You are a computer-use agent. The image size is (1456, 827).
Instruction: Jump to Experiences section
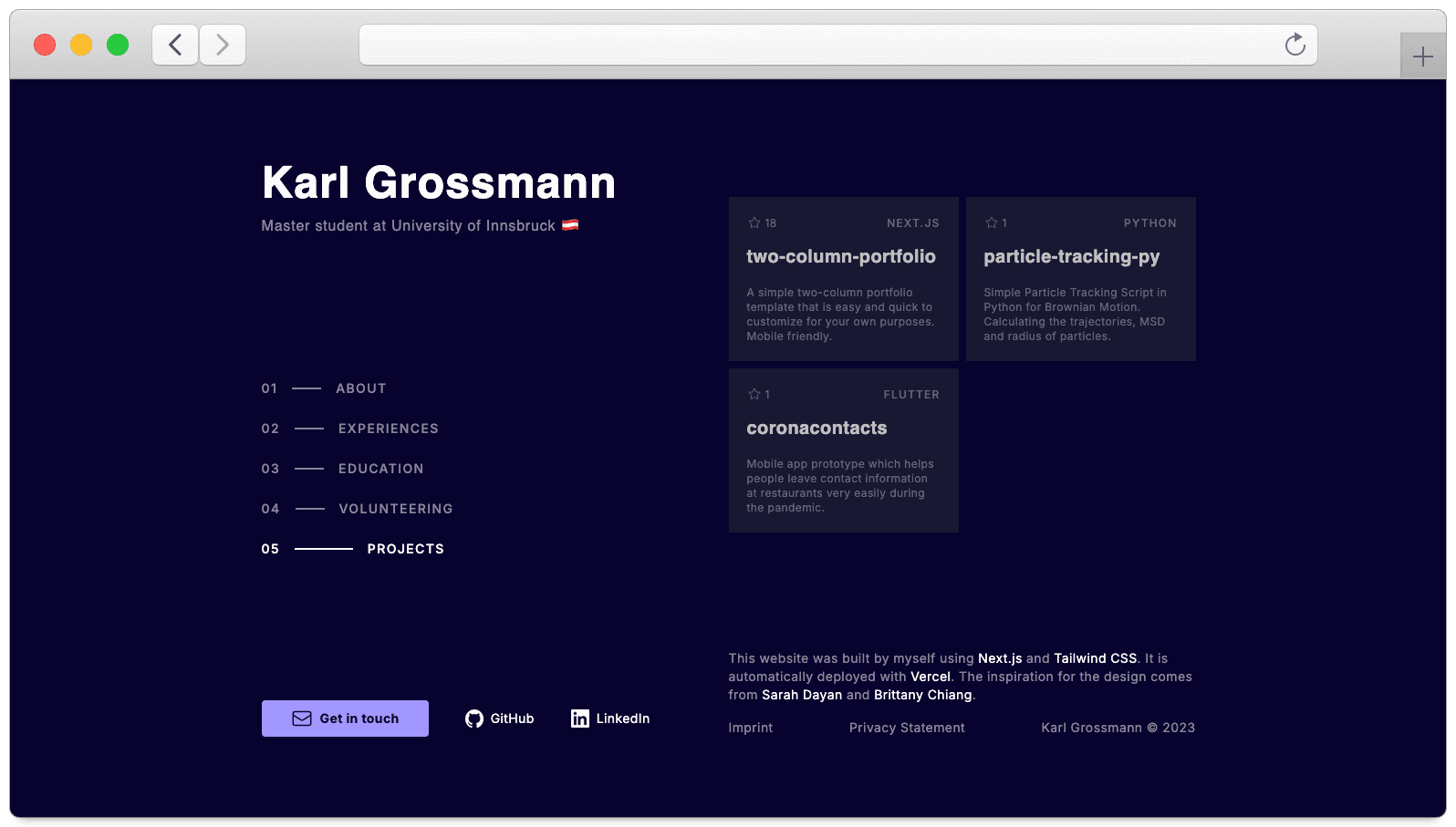pyautogui.click(x=389, y=429)
